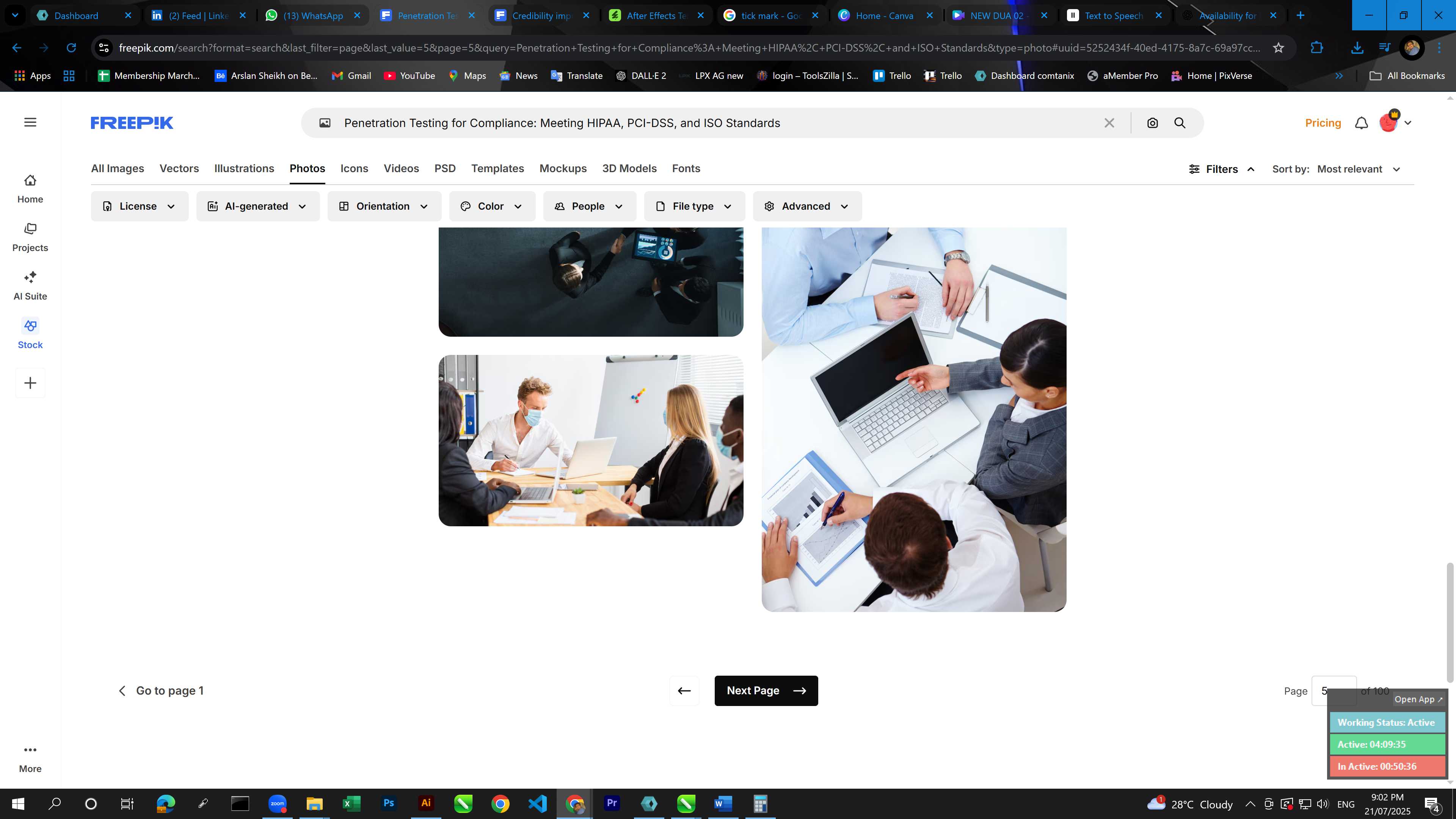The image size is (1456, 819).
Task: Bookmark this page with the star
Action: point(1279,47)
